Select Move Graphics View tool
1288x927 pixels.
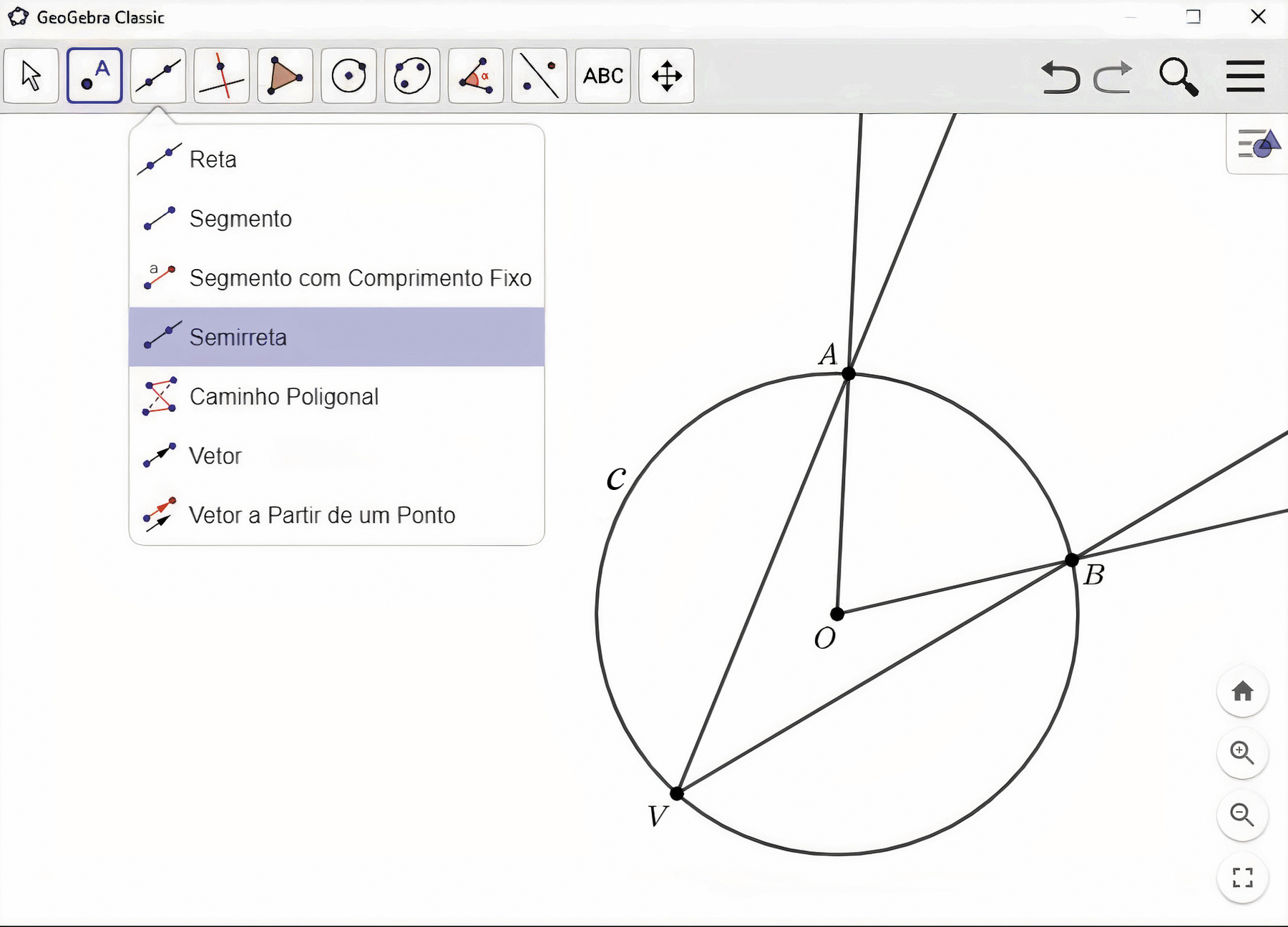[667, 76]
